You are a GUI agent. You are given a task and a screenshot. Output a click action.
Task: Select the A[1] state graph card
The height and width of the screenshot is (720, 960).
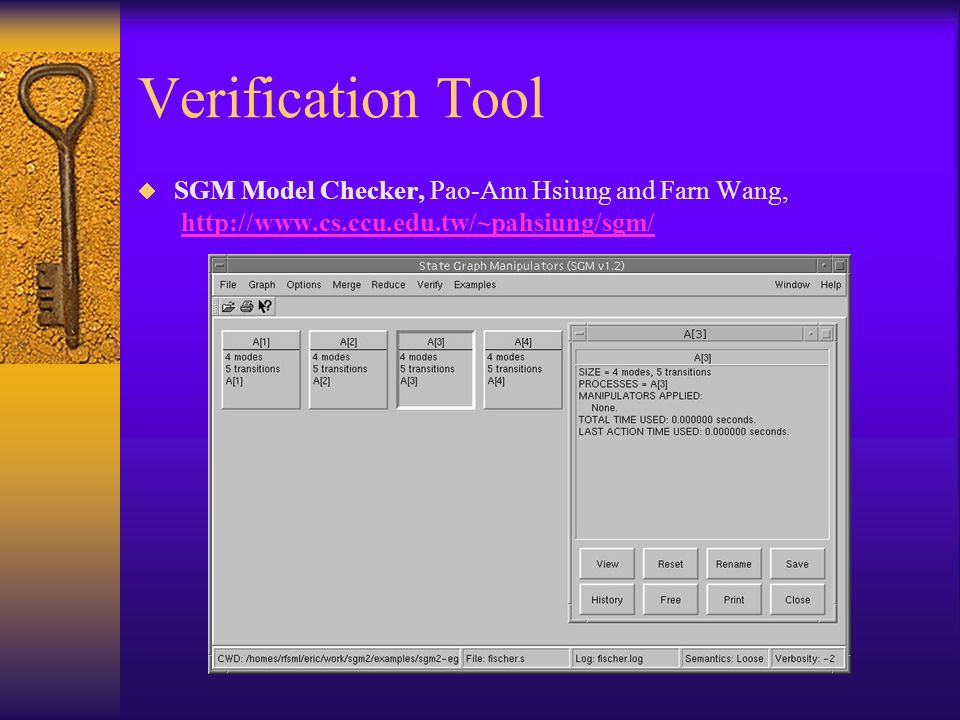pos(261,370)
